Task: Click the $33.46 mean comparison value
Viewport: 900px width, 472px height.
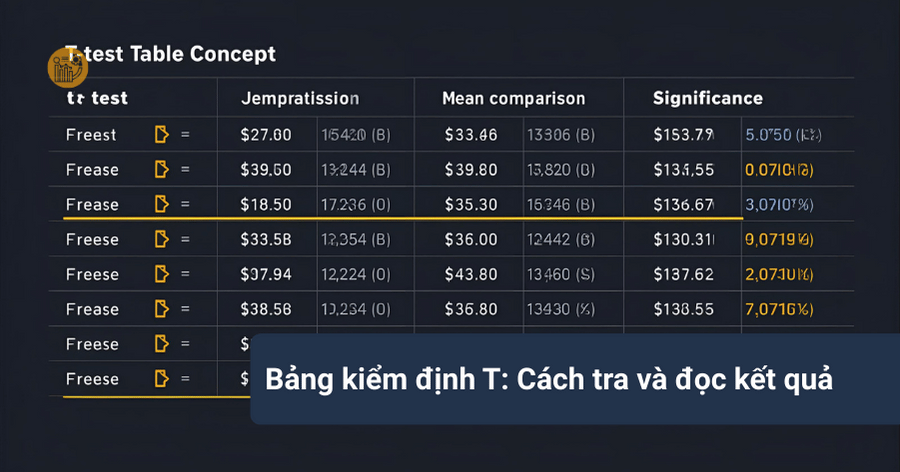Action: pos(470,134)
